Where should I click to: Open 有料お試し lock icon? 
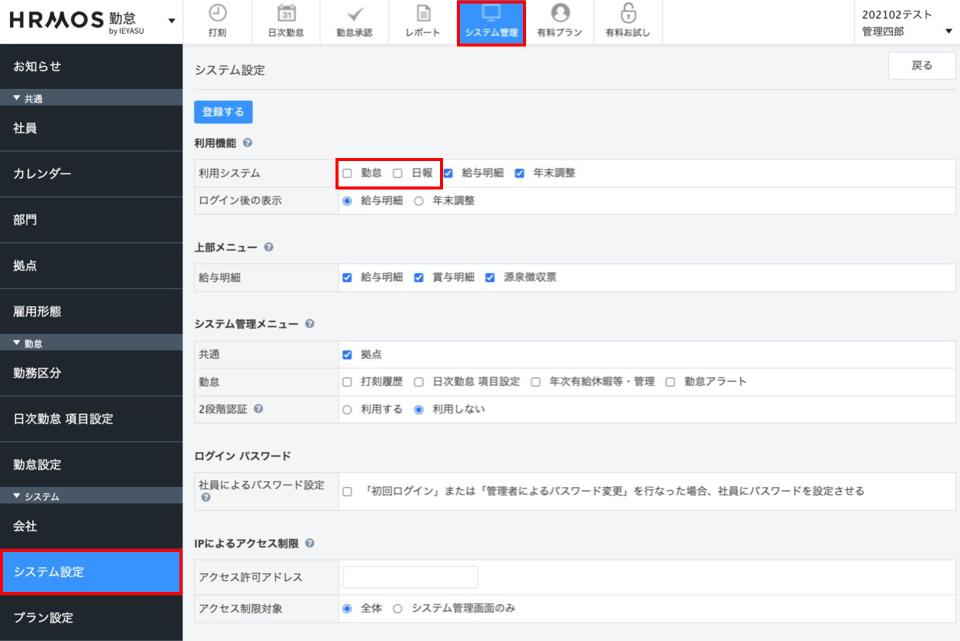pos(628,14)
